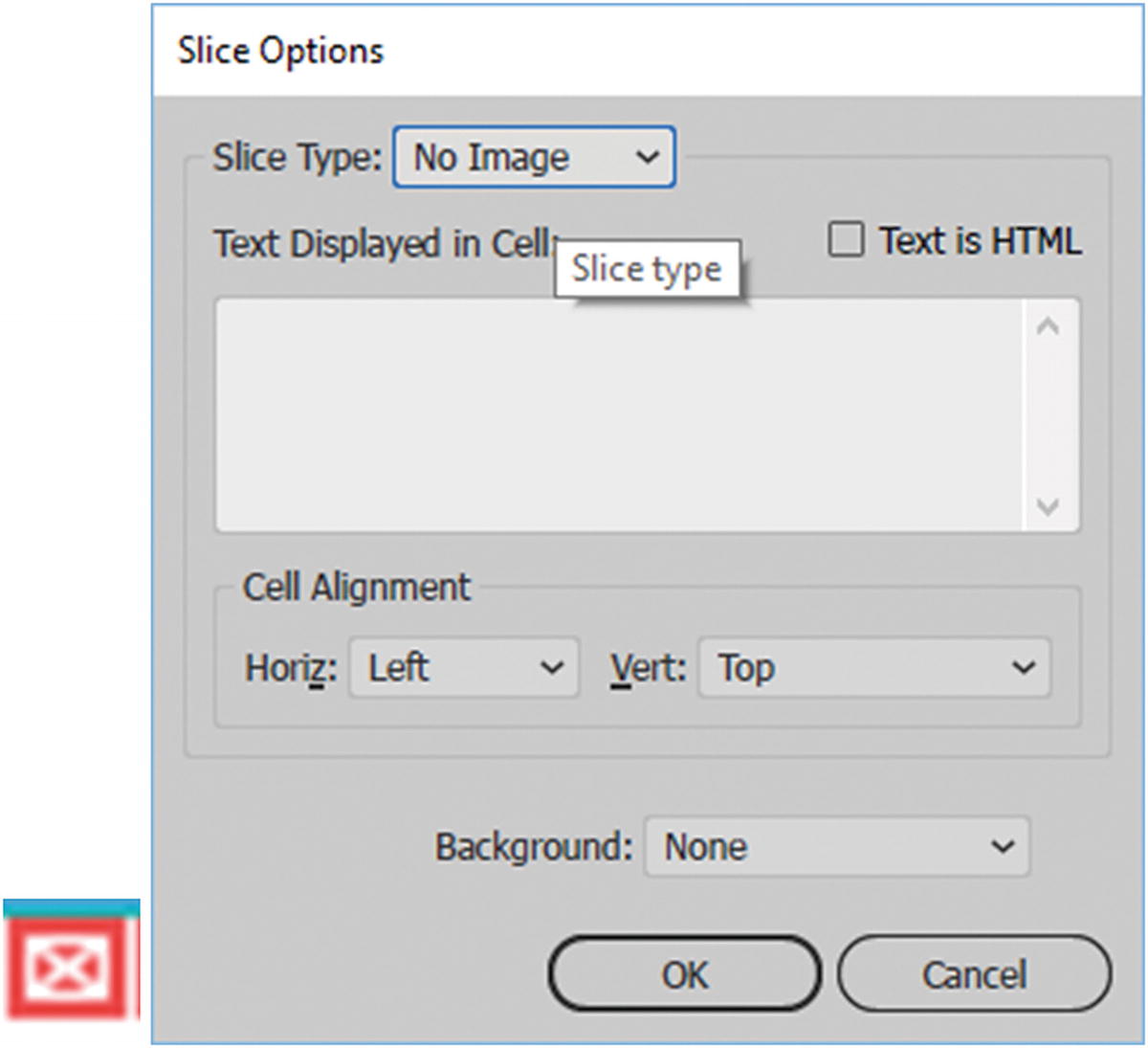
Task: Open the Slice Type dropdown showing No Image
Action: coord(534,157)
